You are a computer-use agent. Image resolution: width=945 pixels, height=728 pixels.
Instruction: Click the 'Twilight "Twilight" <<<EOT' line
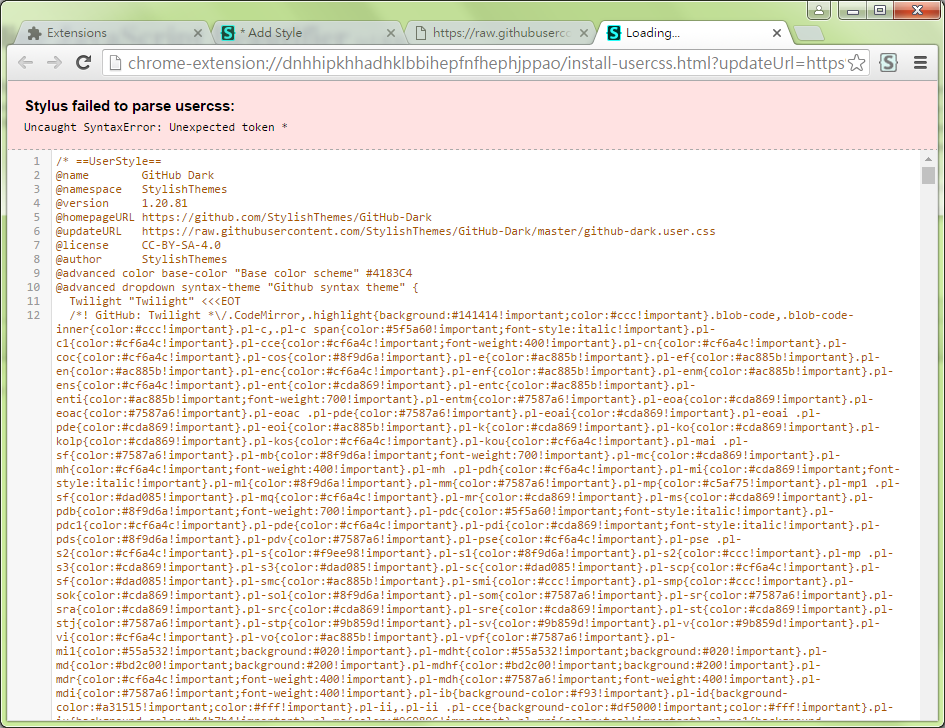(155, 301)
